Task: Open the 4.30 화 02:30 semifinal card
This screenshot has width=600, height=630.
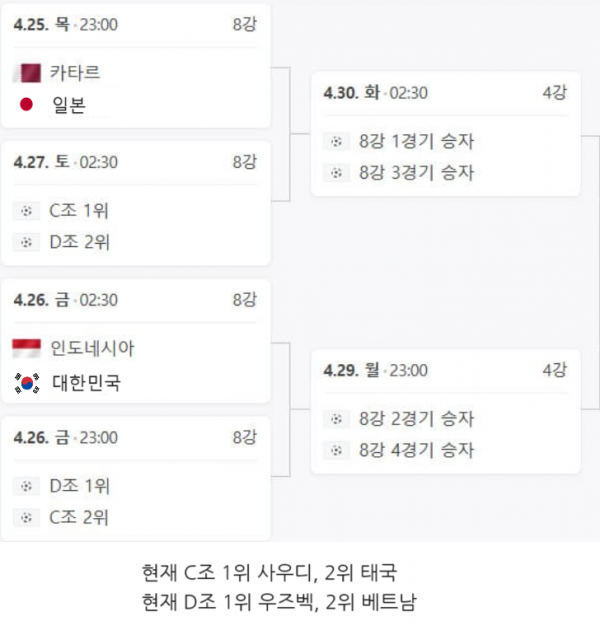Action: [446, 134]
